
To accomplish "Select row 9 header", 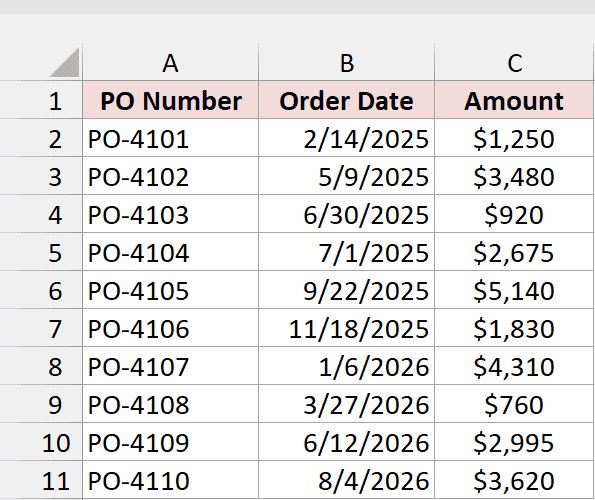I will [x=41, y=404].
